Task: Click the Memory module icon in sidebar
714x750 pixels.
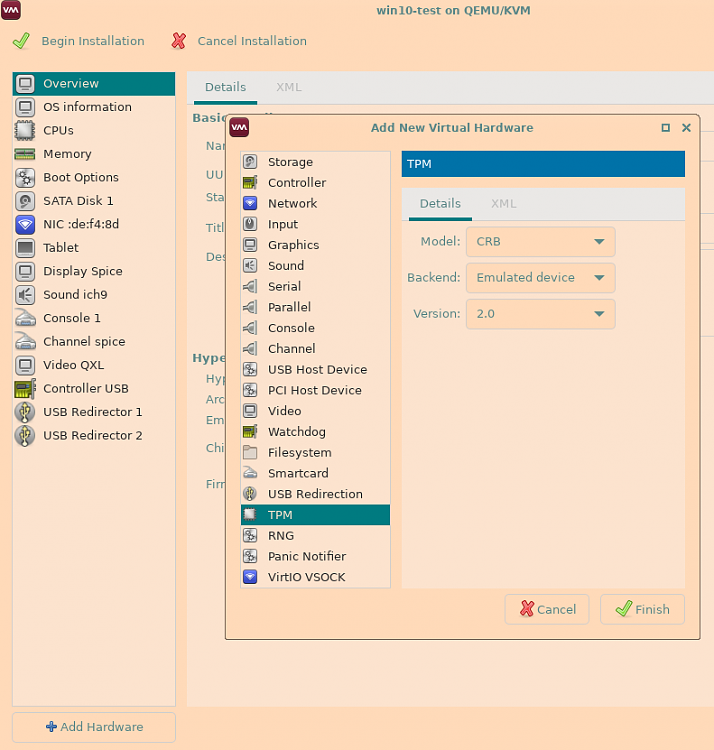Action: (x=25, y=154)
